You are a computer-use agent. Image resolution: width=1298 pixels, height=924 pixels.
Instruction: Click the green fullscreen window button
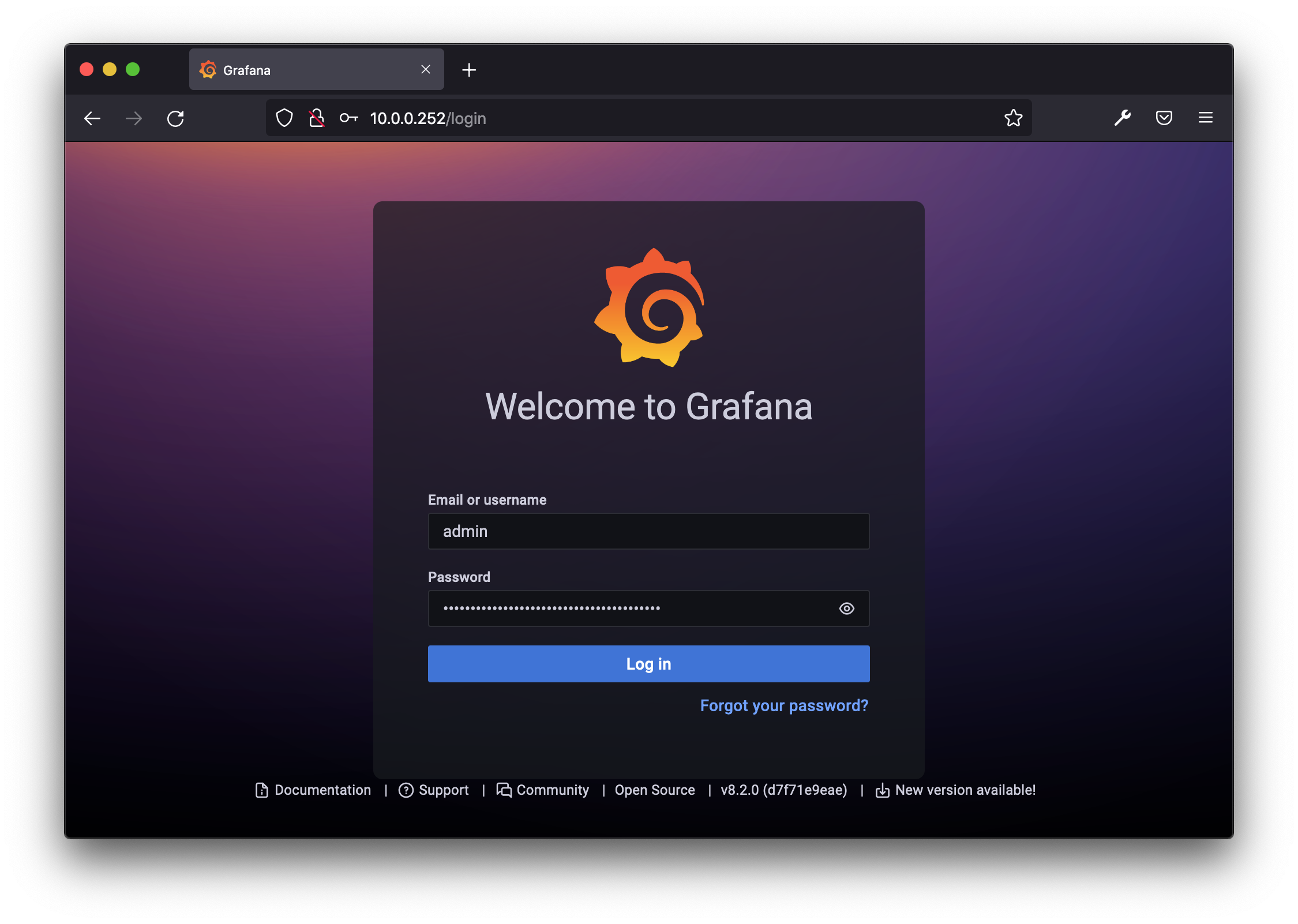(133, 69)
